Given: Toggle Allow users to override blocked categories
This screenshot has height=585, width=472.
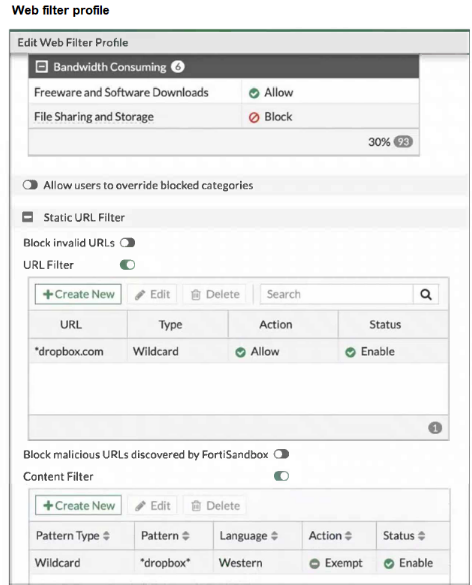Looking at the screenshot, I should [30, 185].
